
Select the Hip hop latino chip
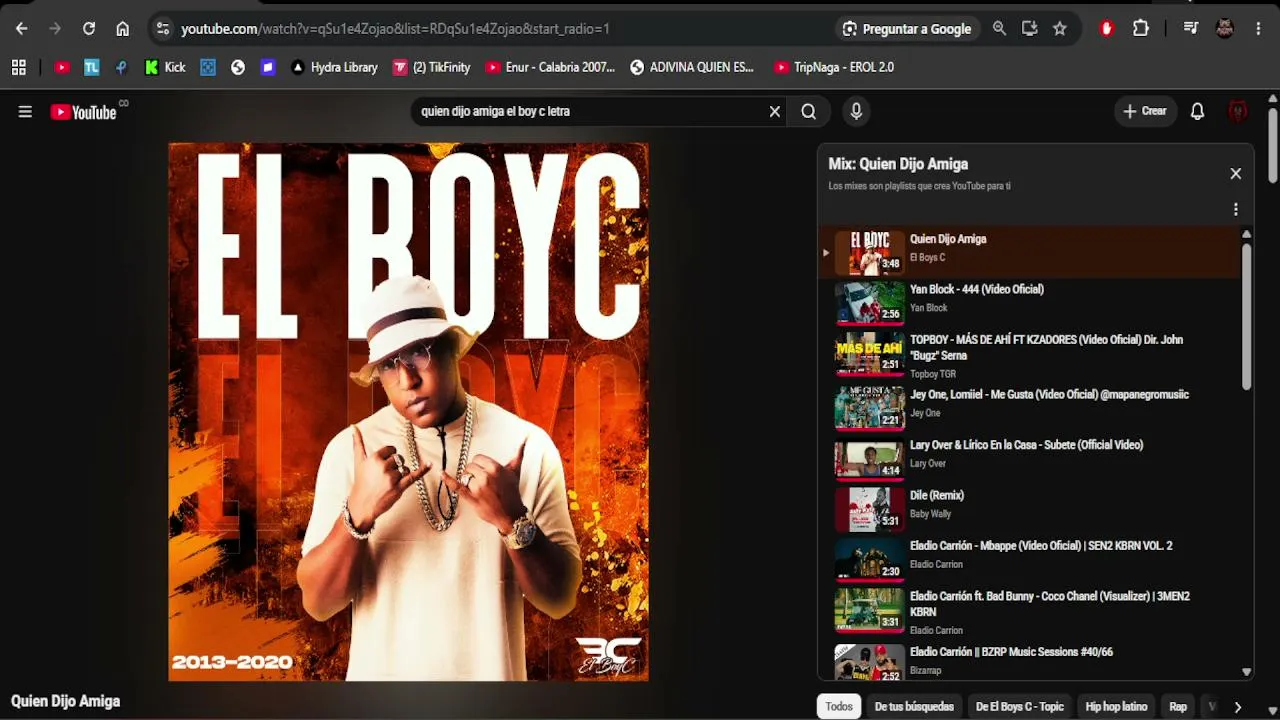pos(1116,707)
